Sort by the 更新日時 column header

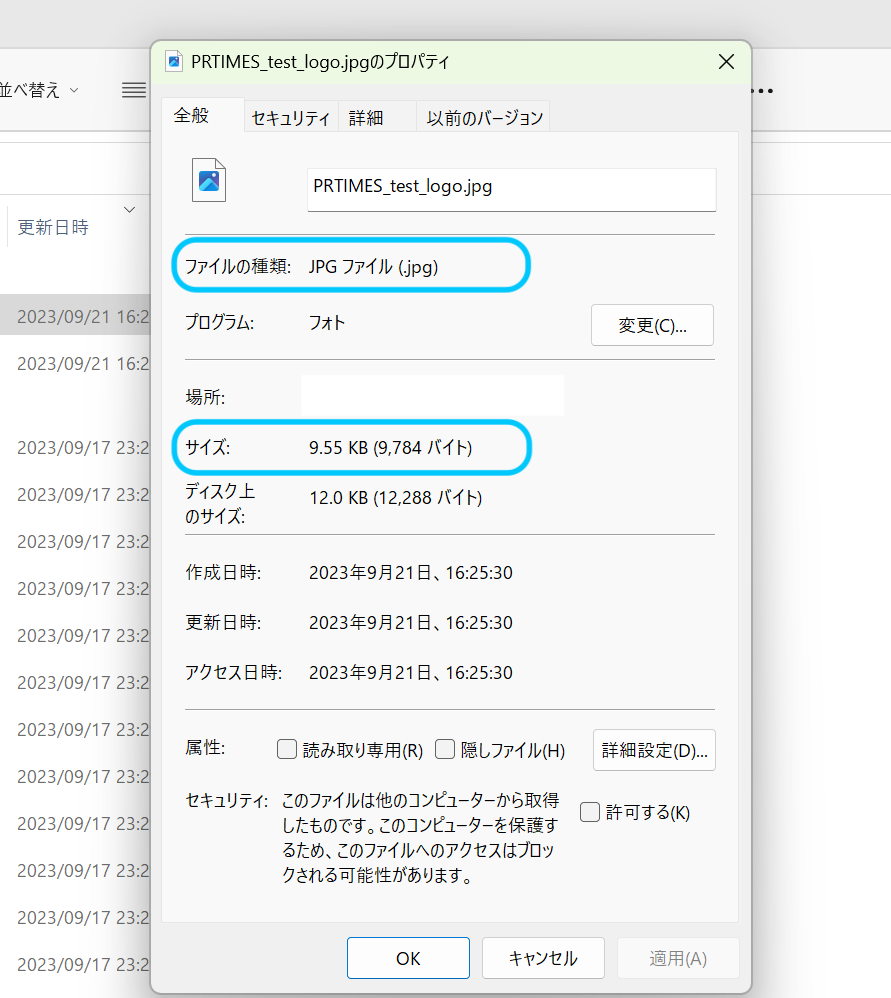tap(53, 228)
